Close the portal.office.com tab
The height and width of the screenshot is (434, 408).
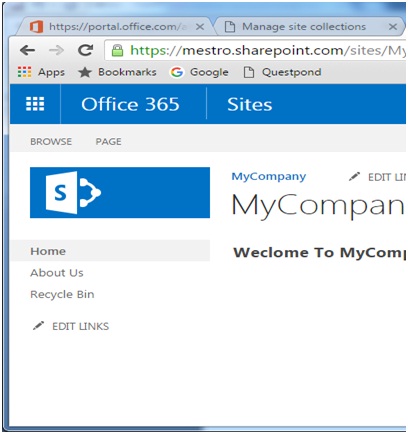(200, 27)
